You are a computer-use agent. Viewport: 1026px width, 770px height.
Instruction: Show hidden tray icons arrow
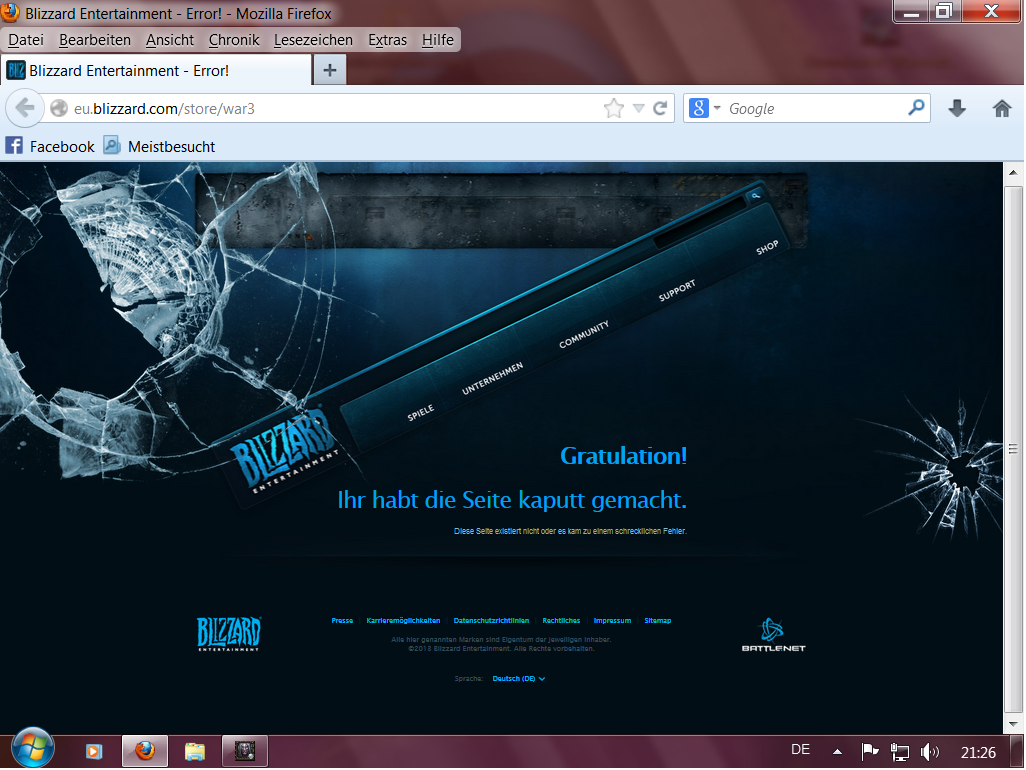pos(837,752)
